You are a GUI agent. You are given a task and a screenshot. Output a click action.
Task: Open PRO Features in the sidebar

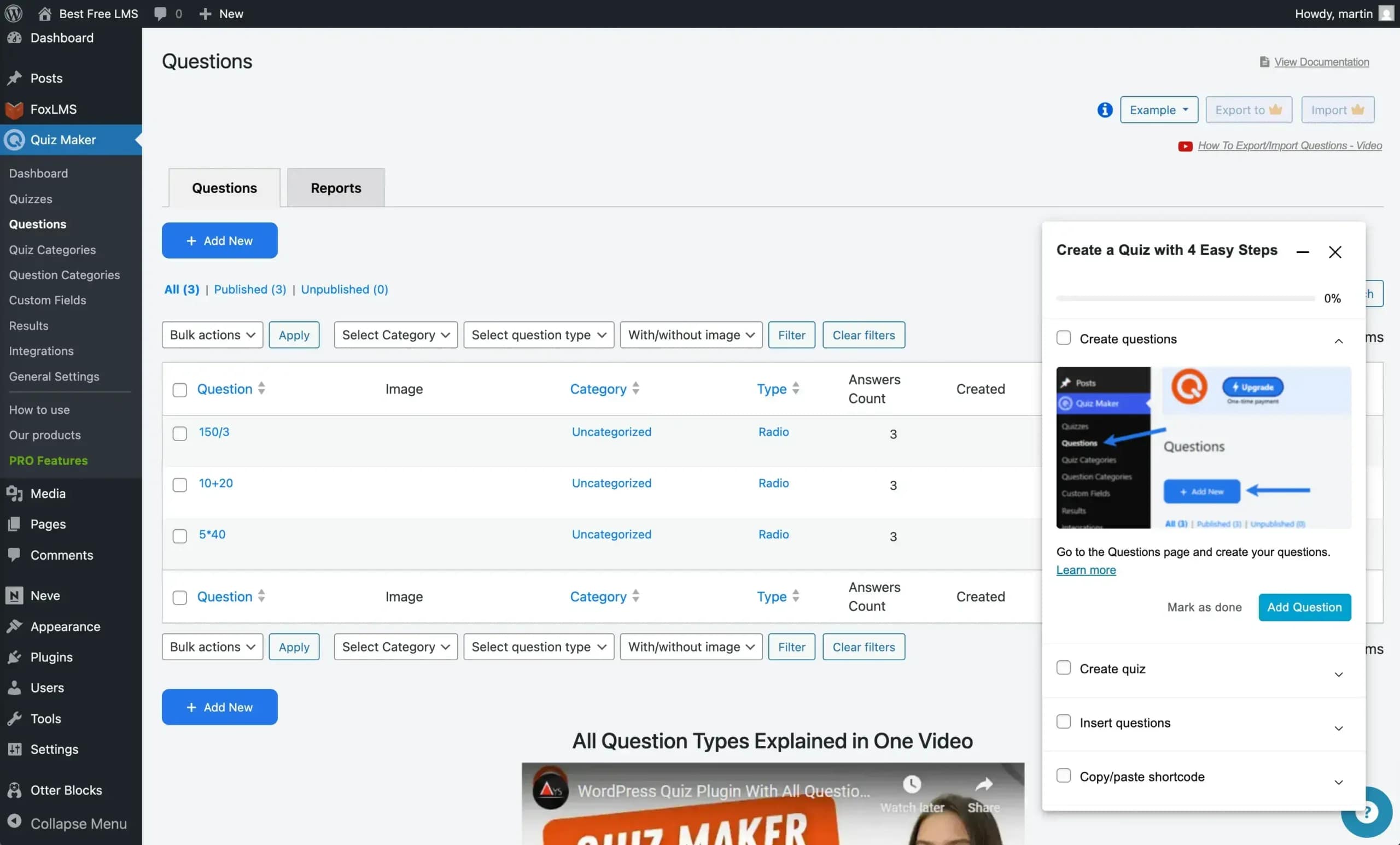click(48, 461)
